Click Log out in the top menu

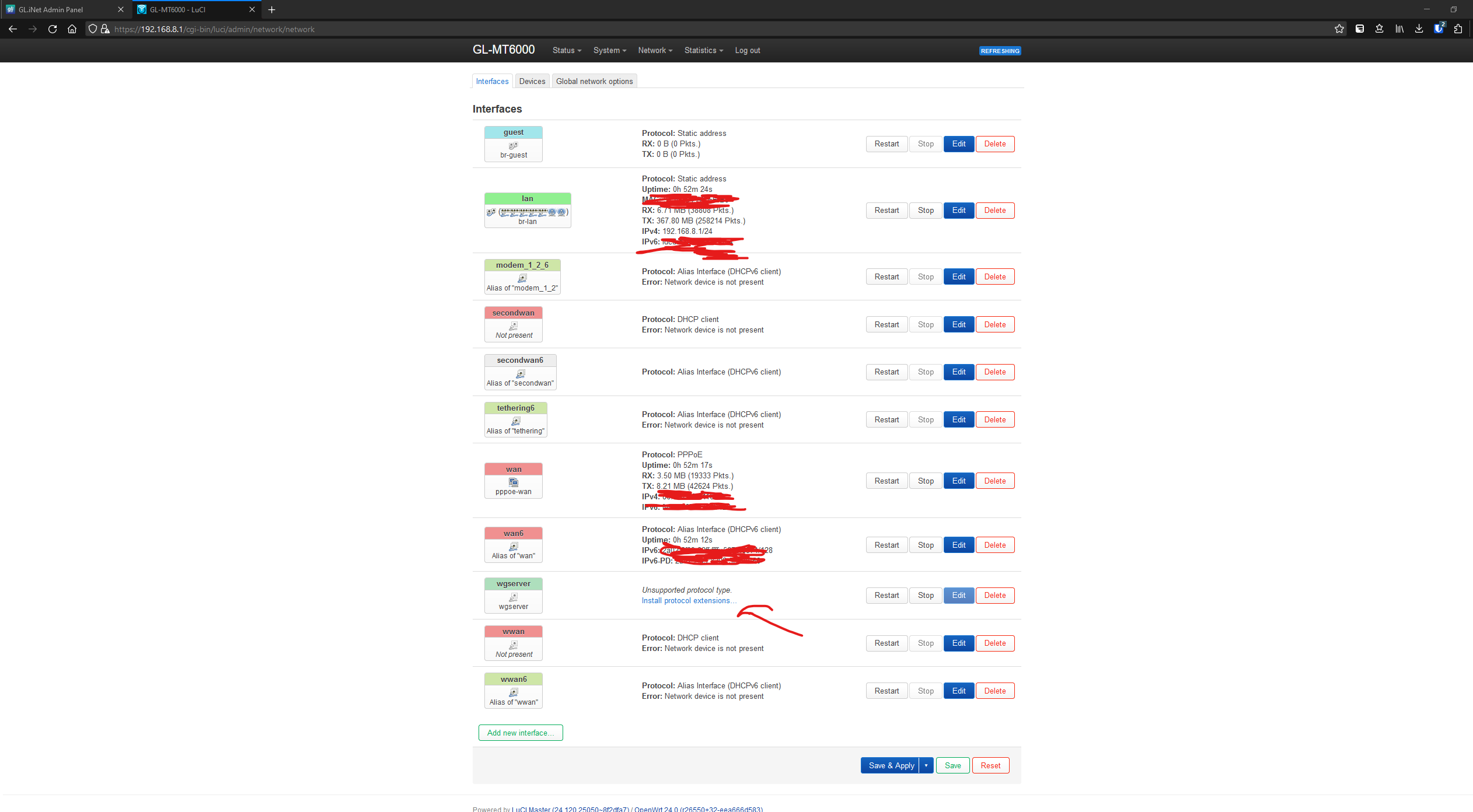click(748, 50)
